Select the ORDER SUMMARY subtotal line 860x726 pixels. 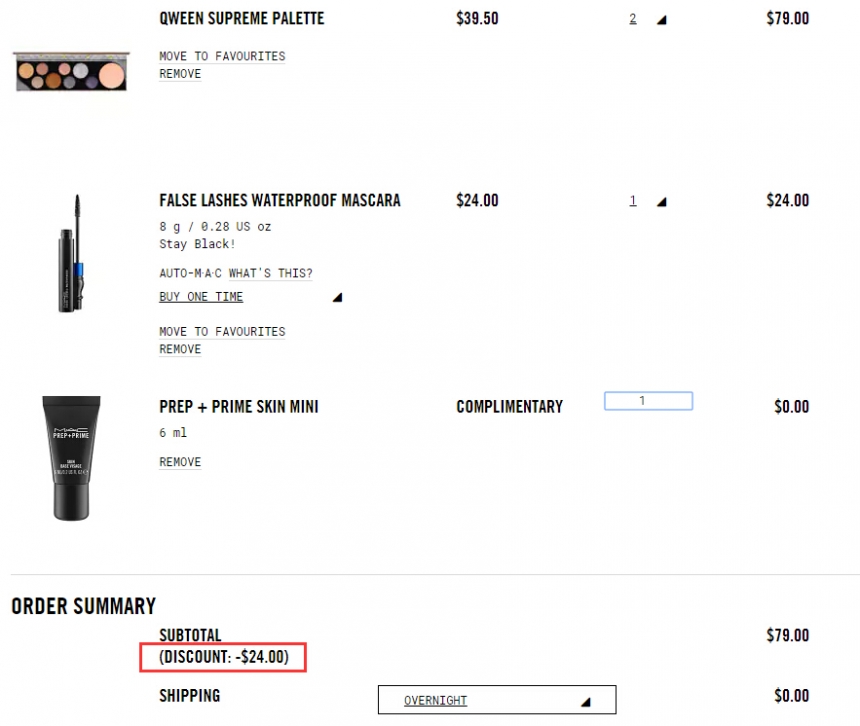click(x=189, y=635)
